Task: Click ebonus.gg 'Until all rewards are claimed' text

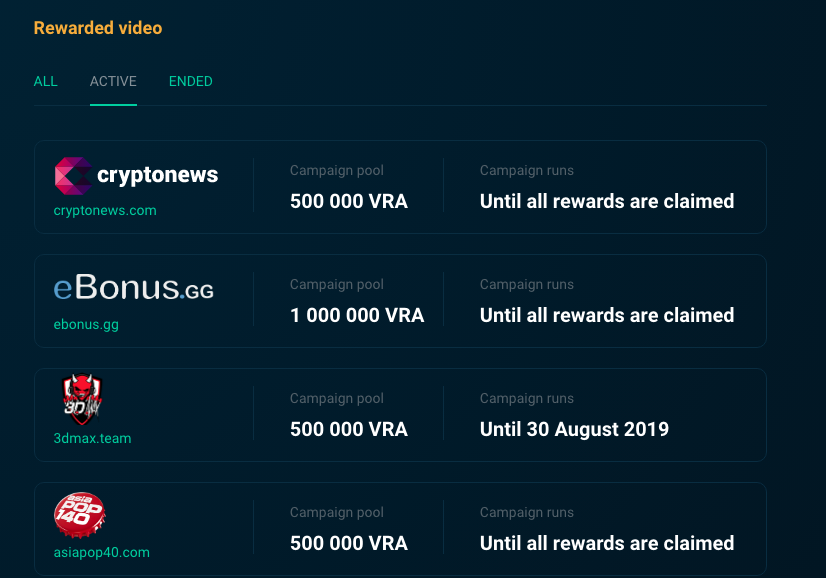Action: point(607,315)
